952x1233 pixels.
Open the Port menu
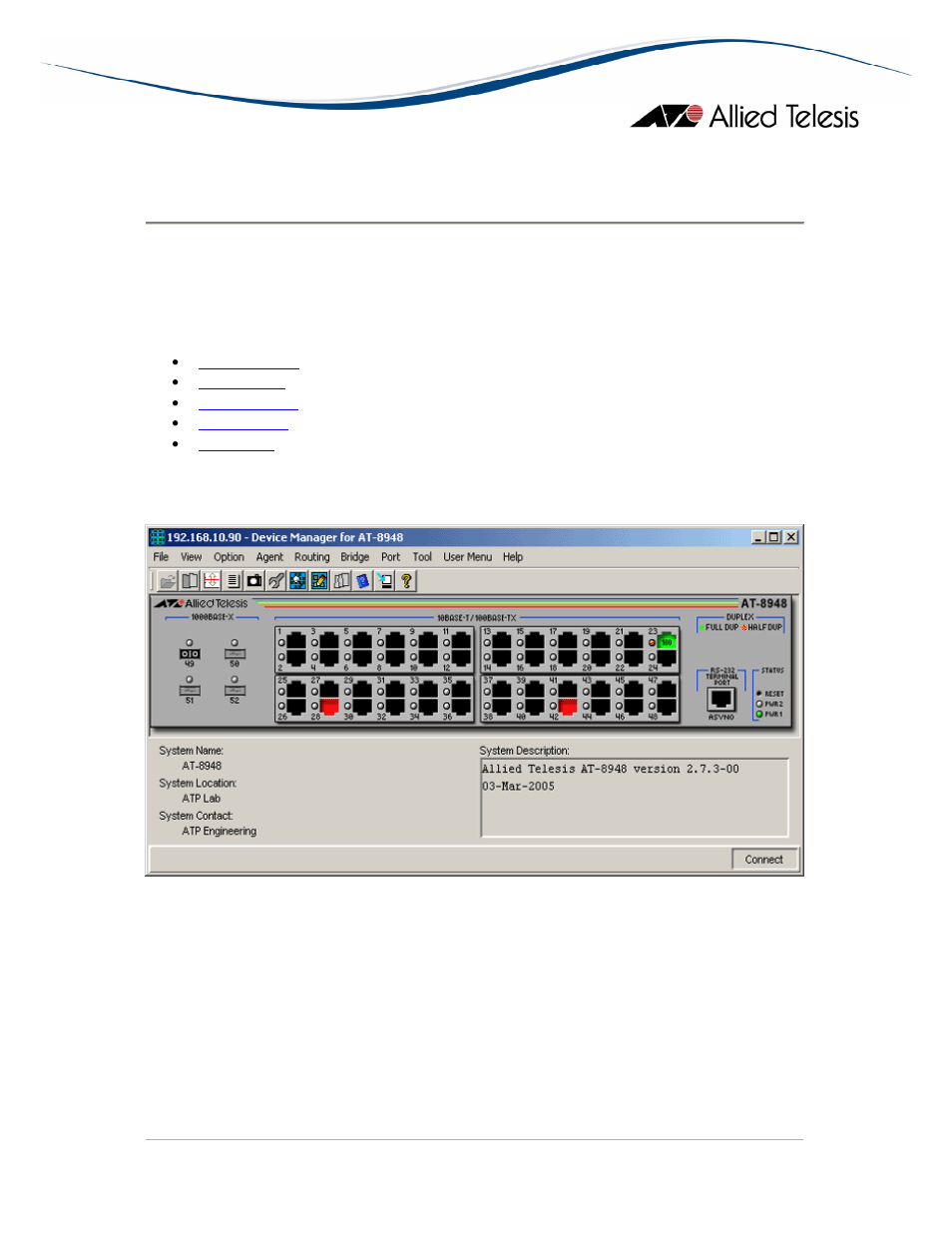[x=390, y=557]
